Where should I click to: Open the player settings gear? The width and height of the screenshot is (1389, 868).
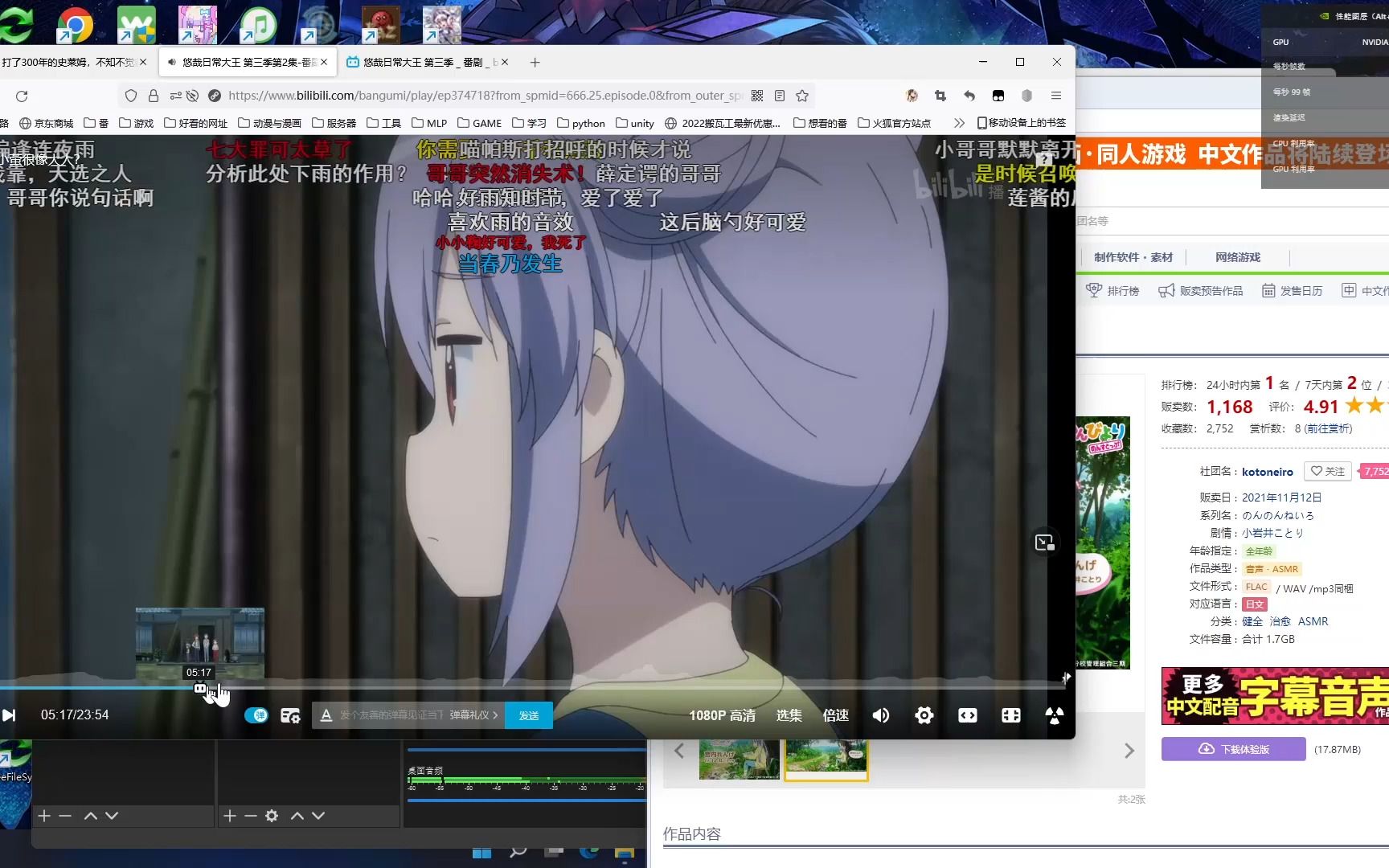point(924,715)
